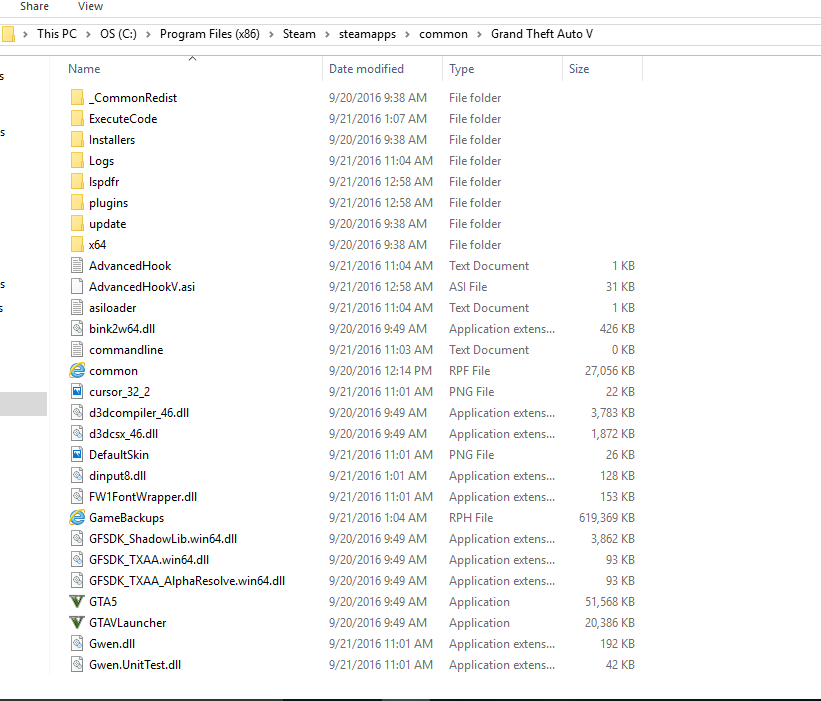Expand chevron after Steam breadcrumb
Viewport: 821px width, 701px height.
[x=327, y=35]
